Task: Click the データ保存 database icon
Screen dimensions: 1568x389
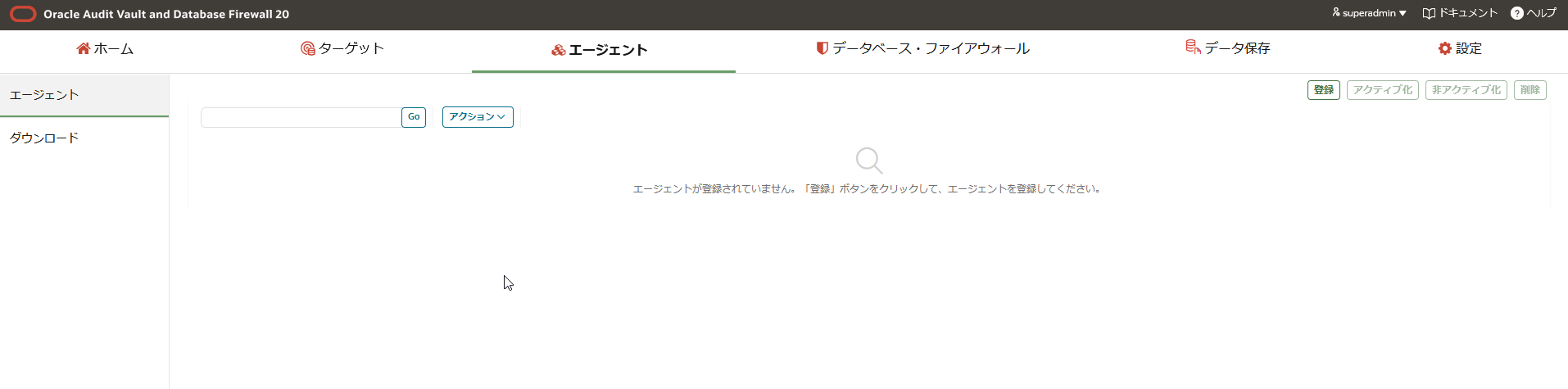Action: click(1193, 47)
